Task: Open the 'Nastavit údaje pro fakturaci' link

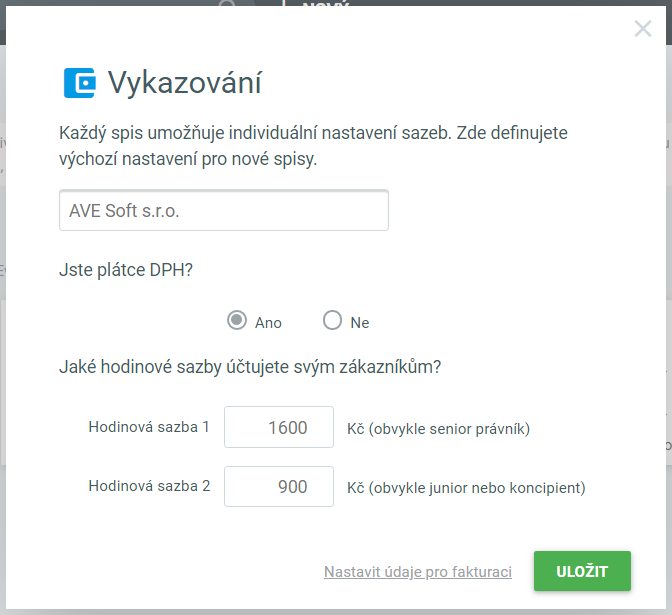Action: (417, 572)
